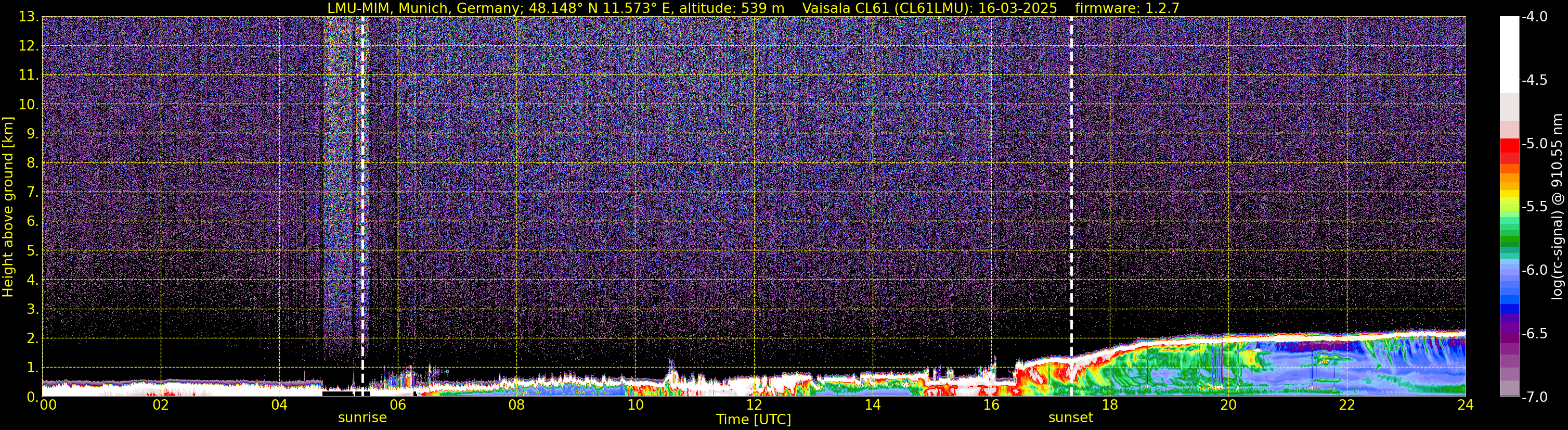Screen dimensions: 1568x430
Task: Click height axis tick '8.'
Action: coord(32,163)
